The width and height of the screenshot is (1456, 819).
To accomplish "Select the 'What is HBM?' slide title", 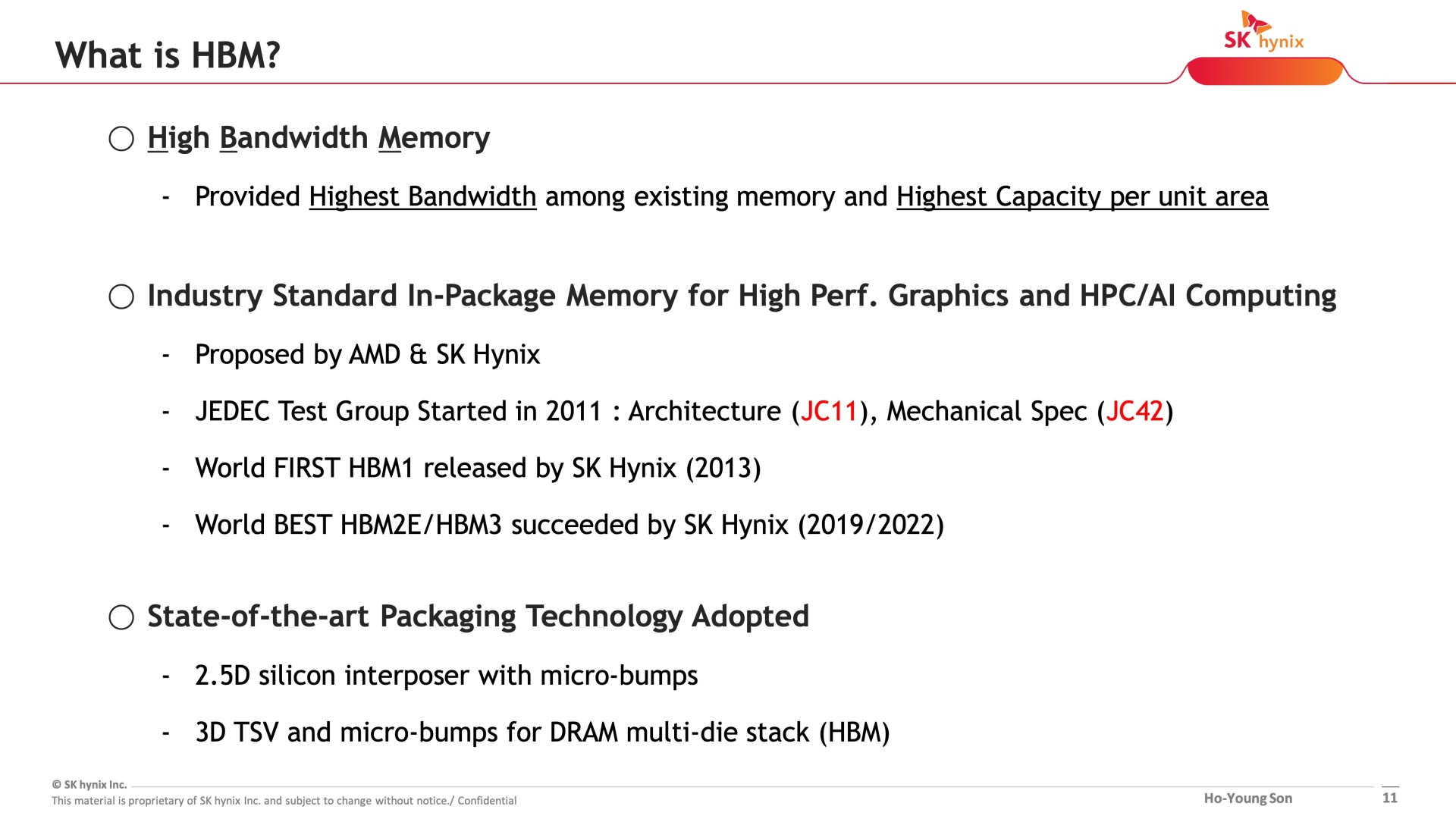I will (x=168, y=55).
